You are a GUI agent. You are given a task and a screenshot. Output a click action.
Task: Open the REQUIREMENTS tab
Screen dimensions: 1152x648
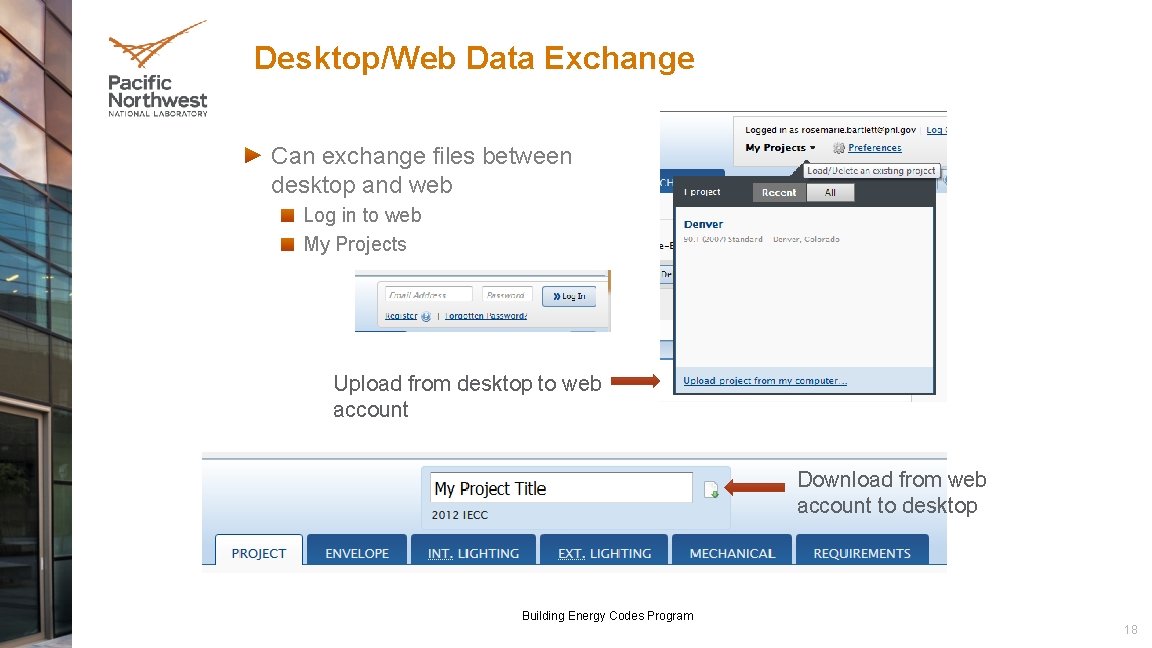coord(863,552)
